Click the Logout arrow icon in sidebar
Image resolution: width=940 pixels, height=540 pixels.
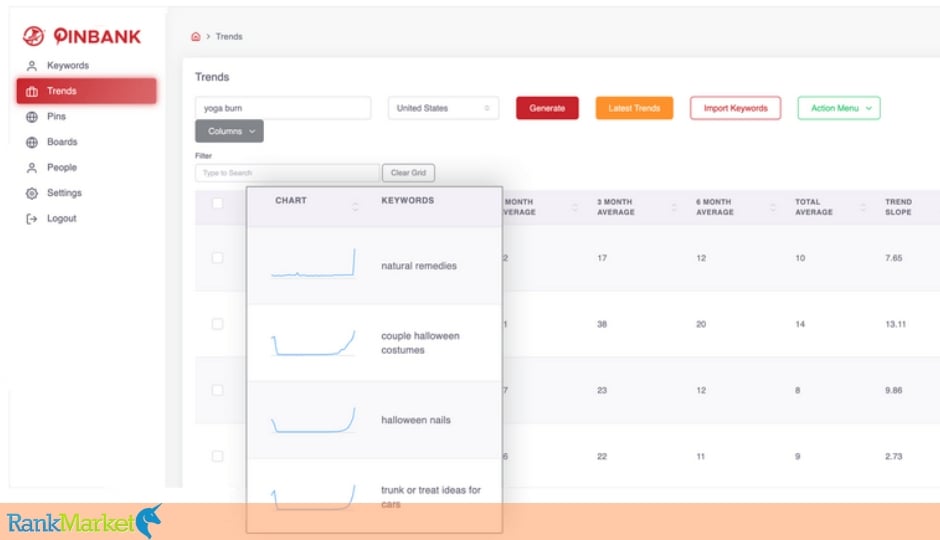pyautogui.click(x=32, y=219)
